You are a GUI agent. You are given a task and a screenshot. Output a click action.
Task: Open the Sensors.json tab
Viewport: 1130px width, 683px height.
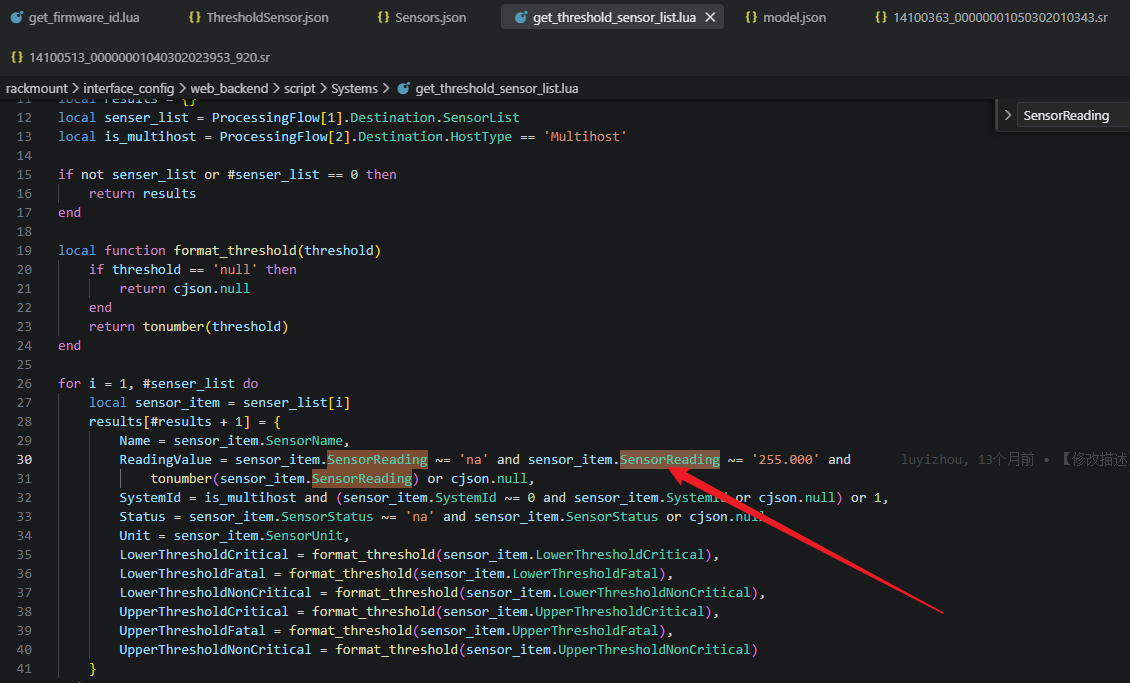(x=422, y=17)
